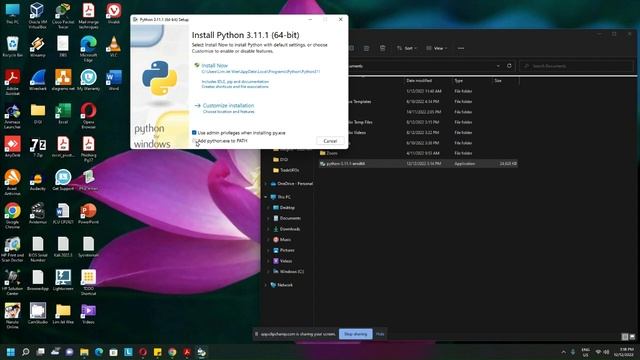Expand the Network tree node
640x360 pixels.
[x=266, y=285]
